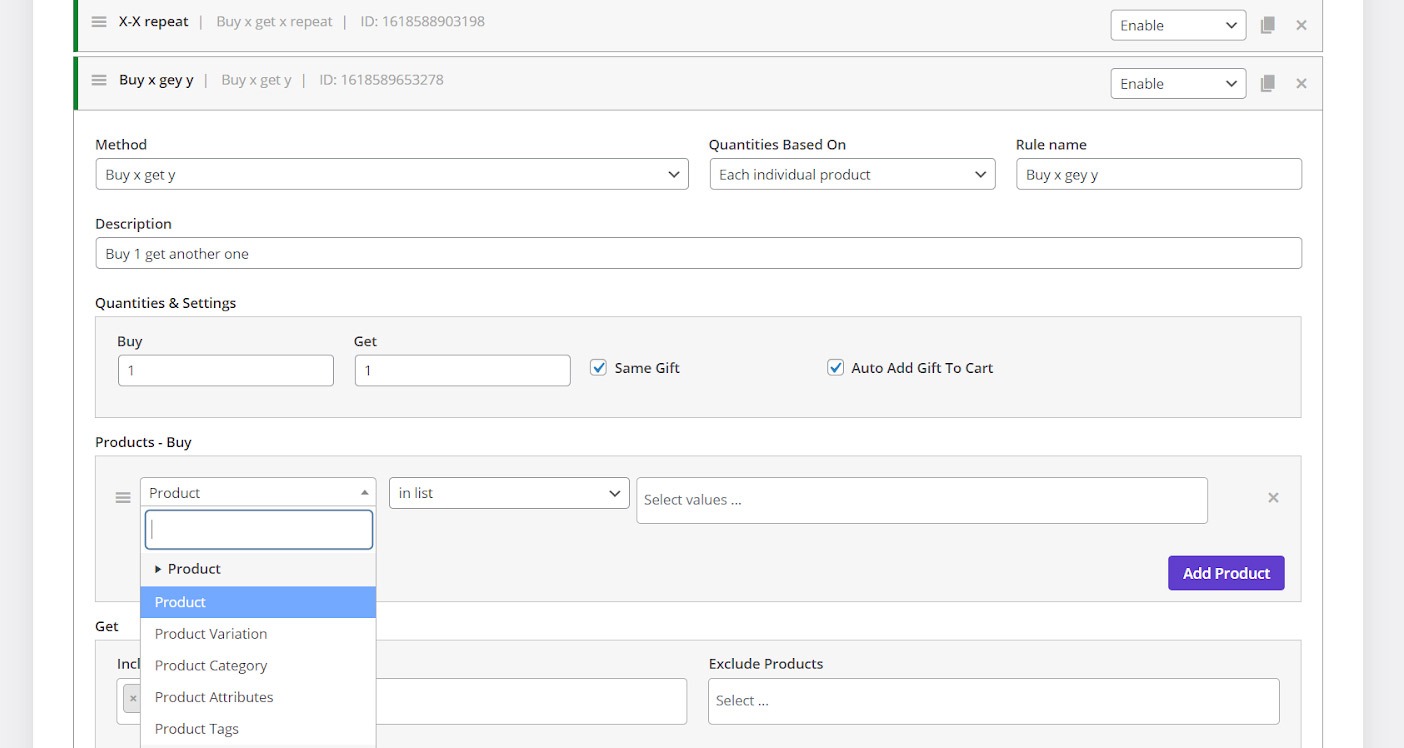Click drag handle of product buy row
The image size is (1404, 748).
coord(123,498)
